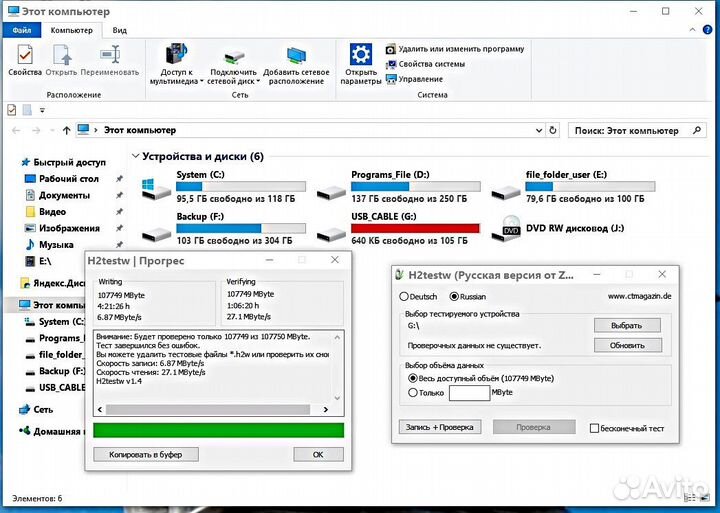Click Управление ribbon item
Viewport: 720px width, 513px height.
[x=414, y=79]
